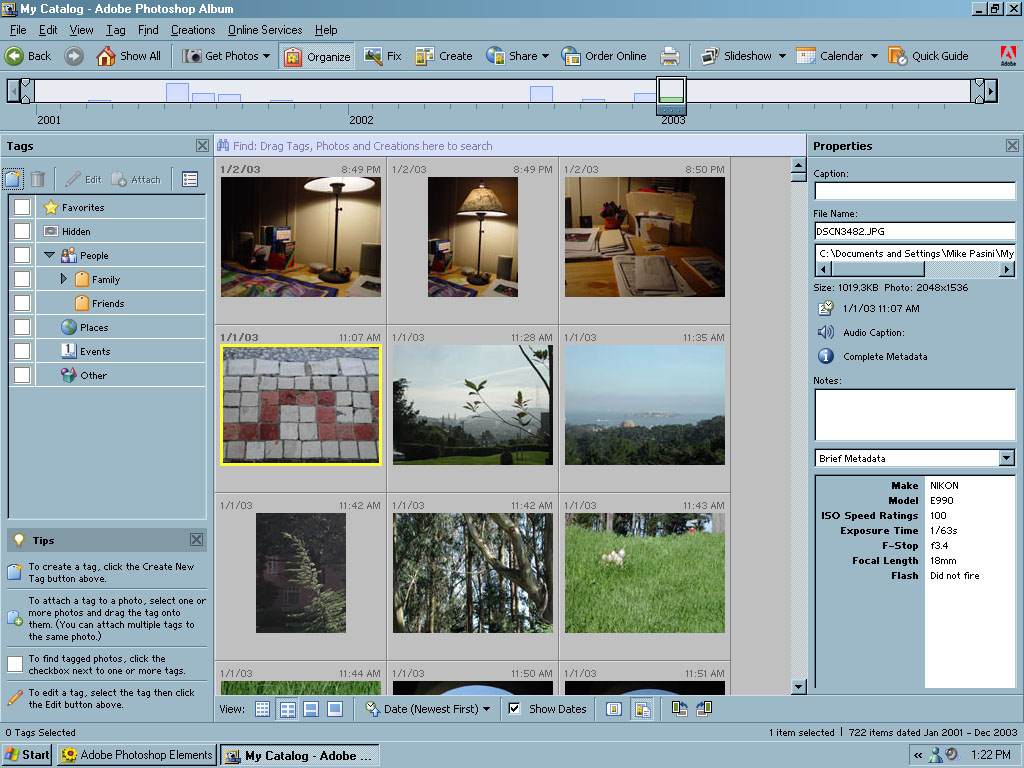
Task: Click the Rotate Left icon
Action: click(680, 709)
